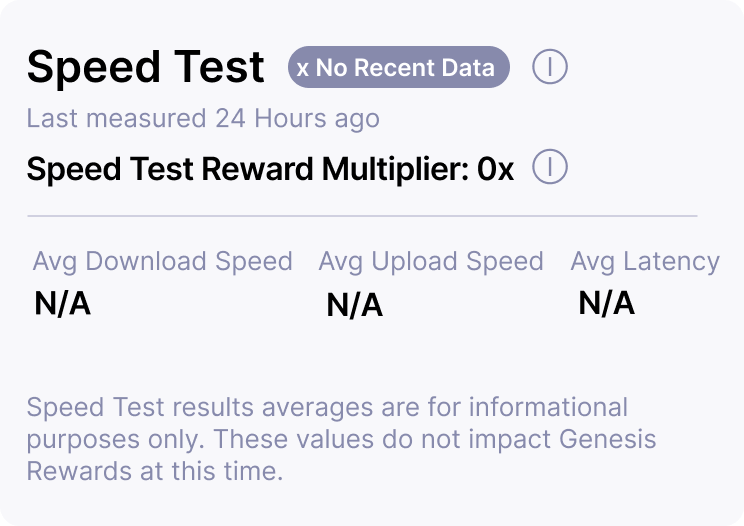Select N/A value under Avg Upload Speed
Viewport: 744px width, 526px height.
click(x=355, y=306)
